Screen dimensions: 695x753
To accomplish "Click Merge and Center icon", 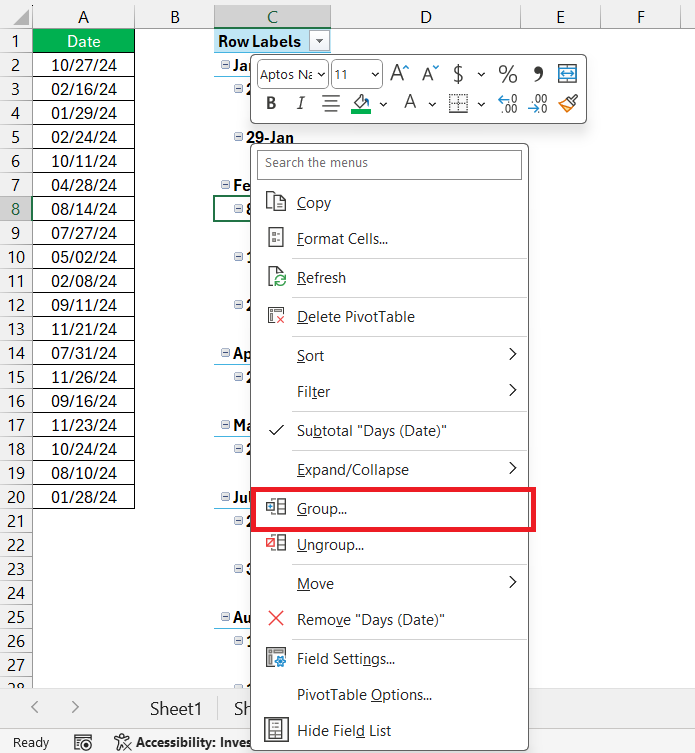I will (567, 73).
